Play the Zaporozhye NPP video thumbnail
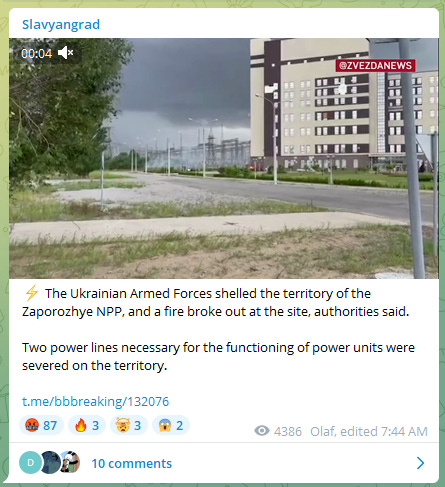The height and width of the screenshot is (487, 445). click(x=224, y=158)
